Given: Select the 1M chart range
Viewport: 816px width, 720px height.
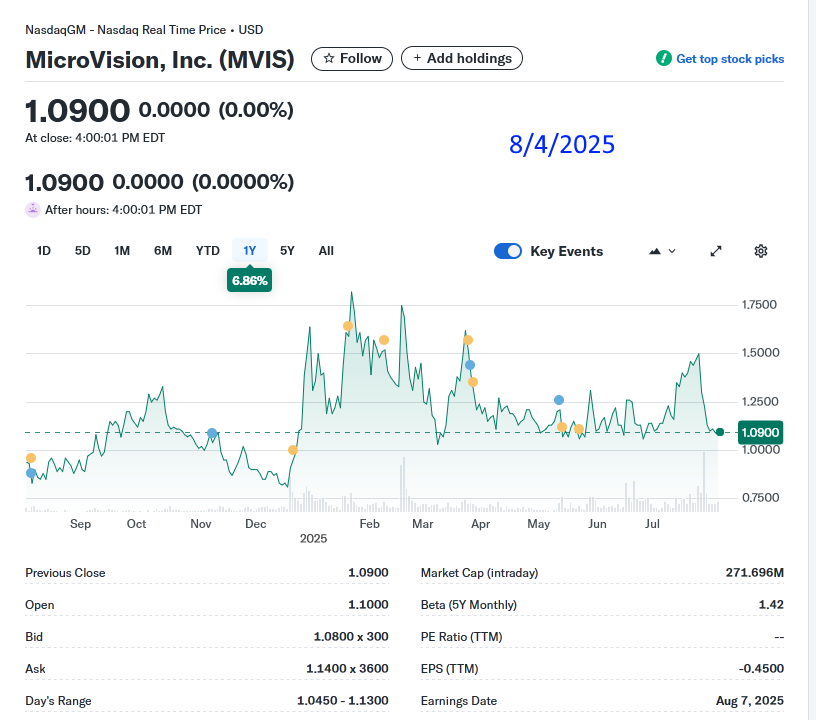Looking at the screenshot, I should tap(122, 251).
